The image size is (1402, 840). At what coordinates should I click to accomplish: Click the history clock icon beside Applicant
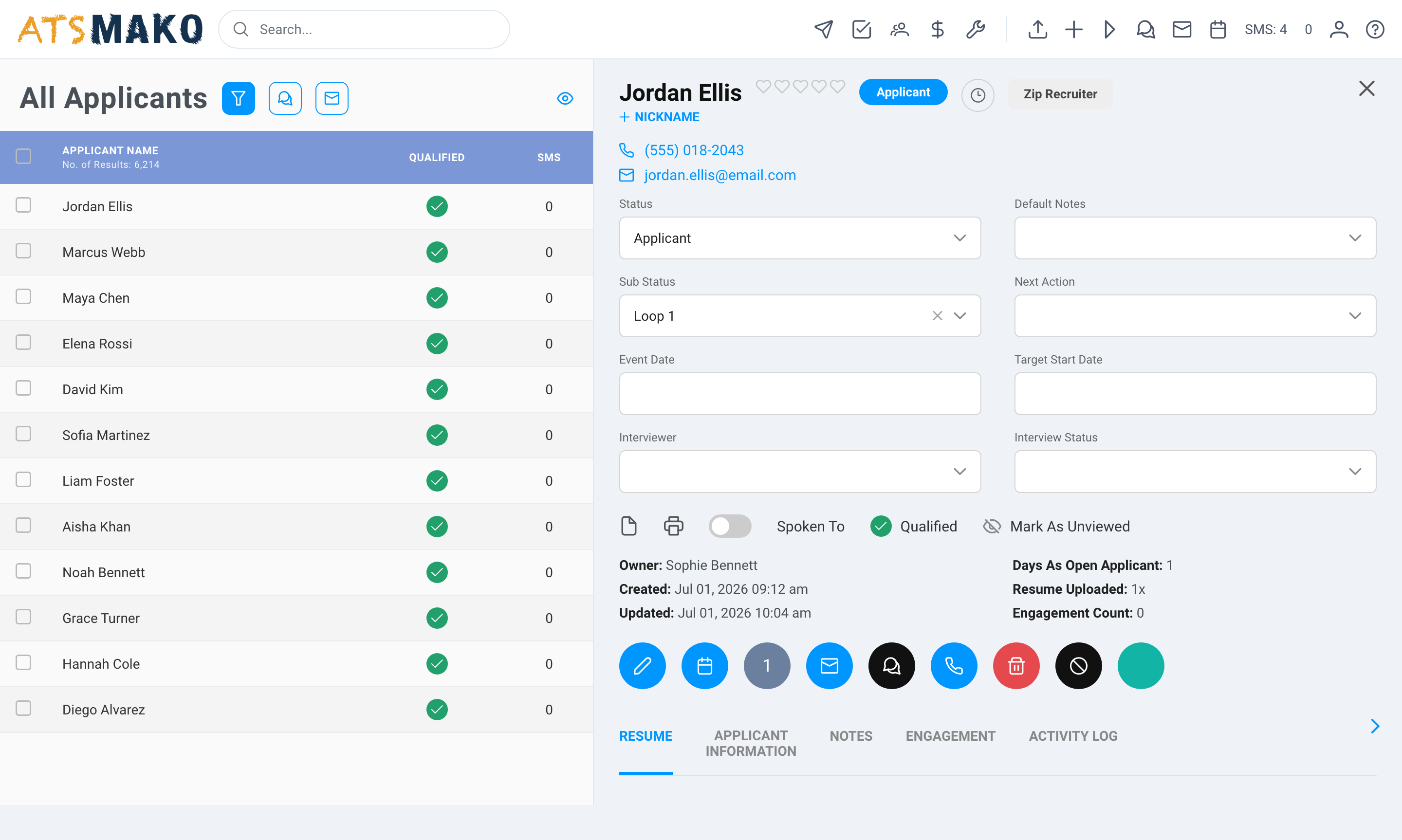click(x=978, y=95)
